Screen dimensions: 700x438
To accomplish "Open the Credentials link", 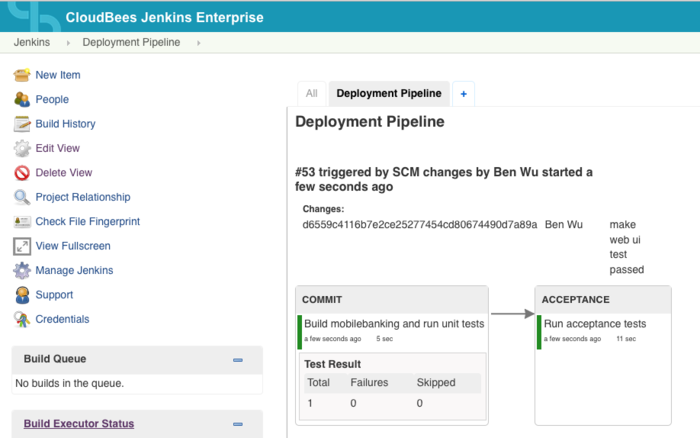I will click(x=62, y=319).
